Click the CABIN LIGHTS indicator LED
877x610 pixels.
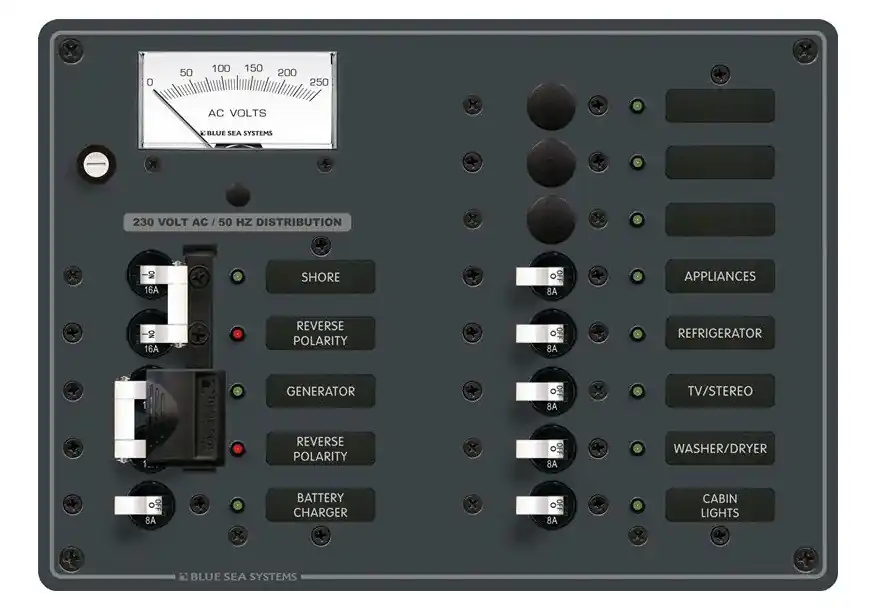pos(637,505)
